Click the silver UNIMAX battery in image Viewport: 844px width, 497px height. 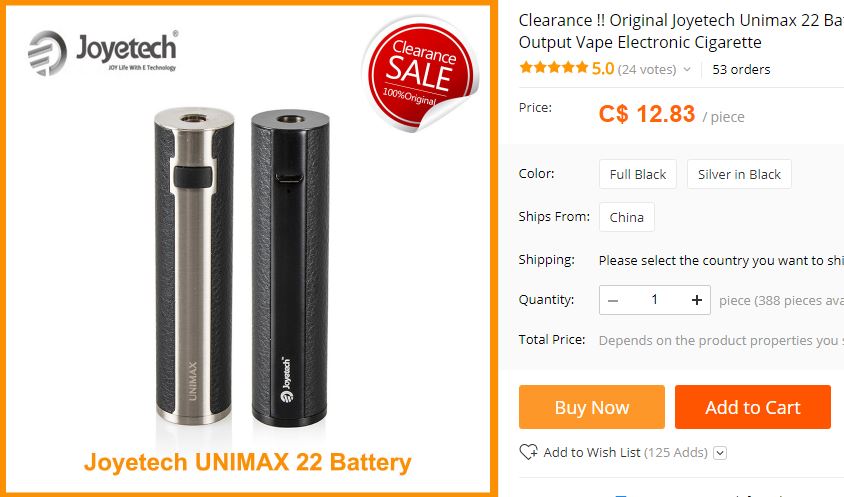pyautogui.click(x=194, y=265)
